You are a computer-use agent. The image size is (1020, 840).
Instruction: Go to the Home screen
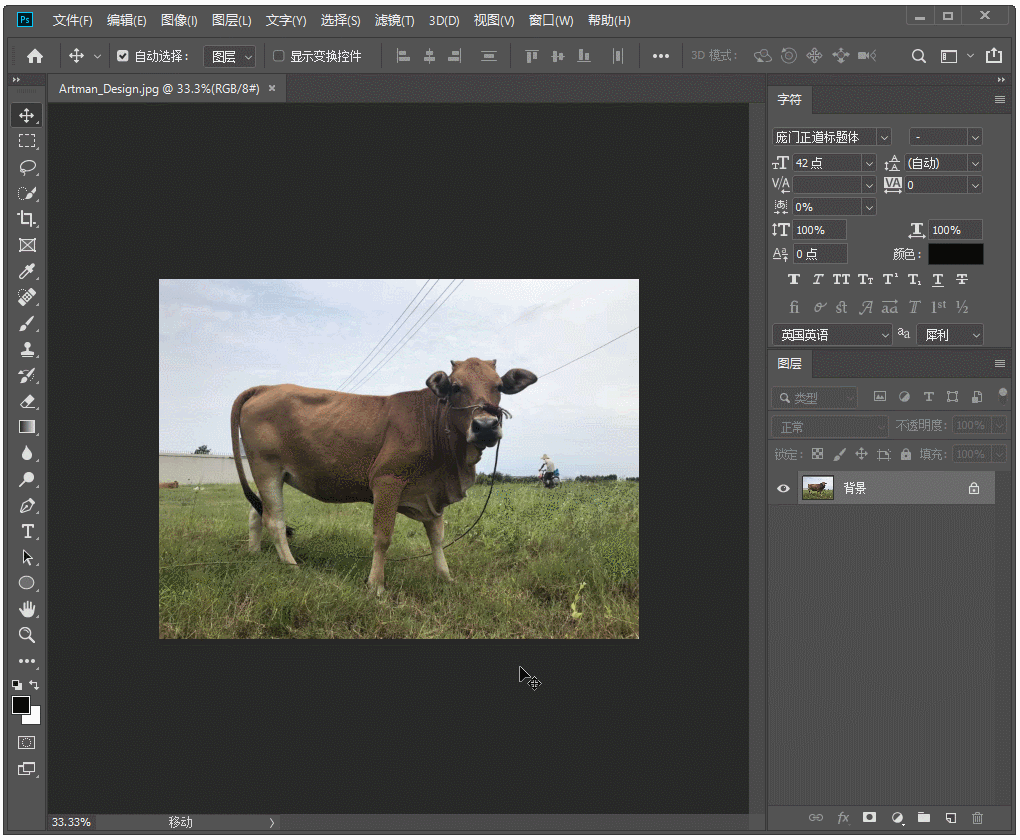pyautogui.click(x=35, y=57)
